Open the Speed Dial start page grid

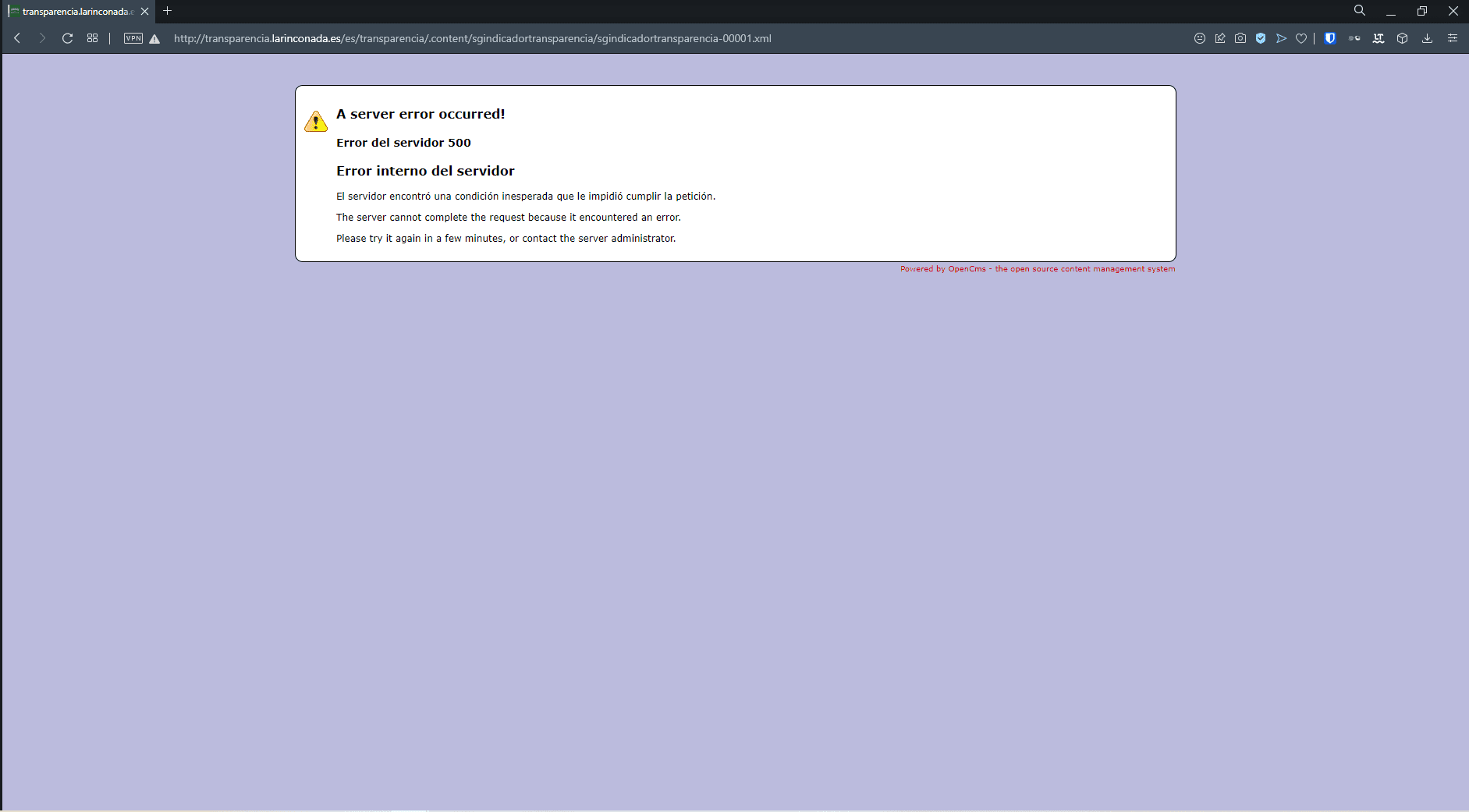pyautogui.click(x=93, y=38)
